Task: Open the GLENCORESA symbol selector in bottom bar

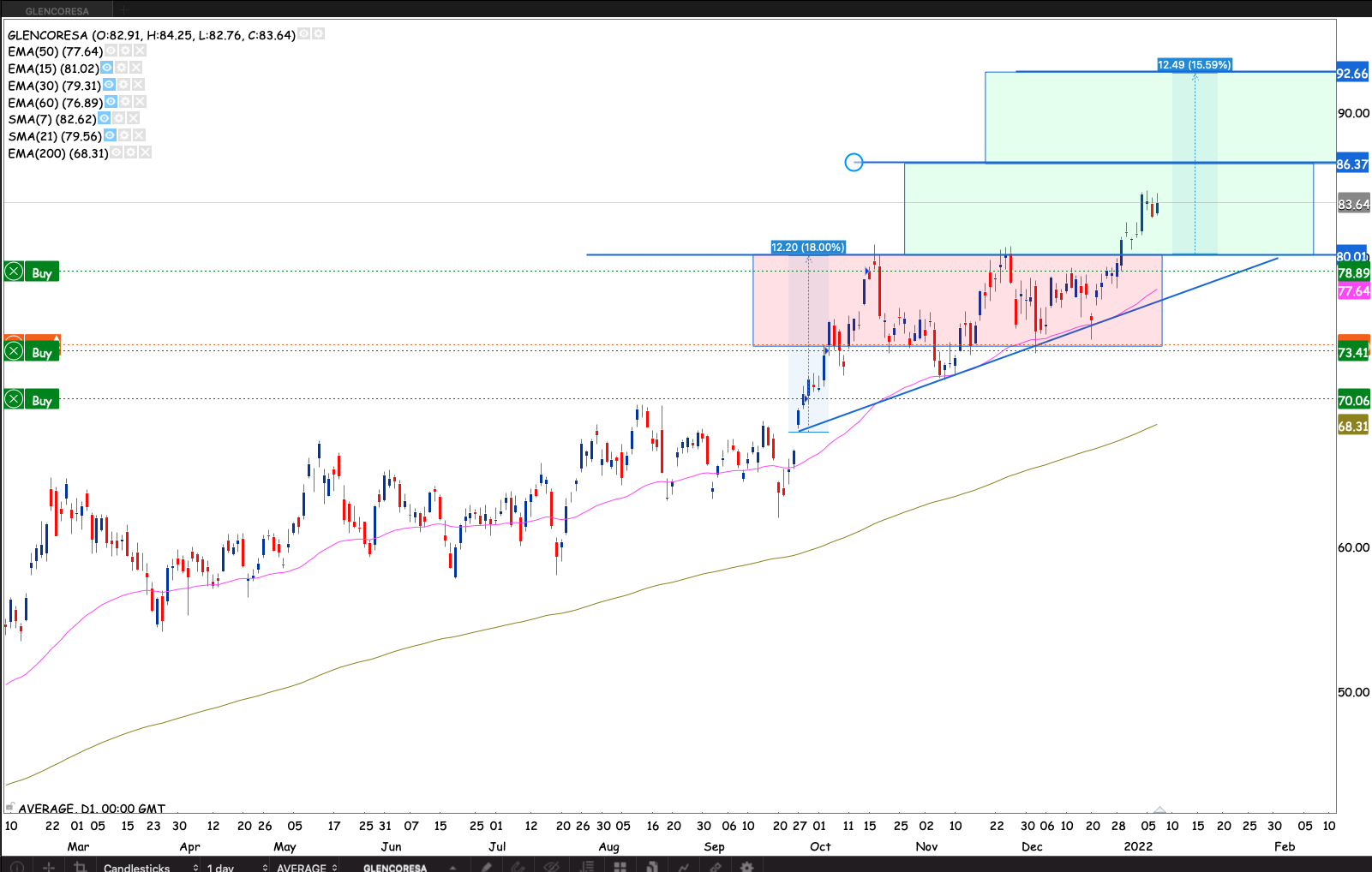Action: click(x=395, y=867)
